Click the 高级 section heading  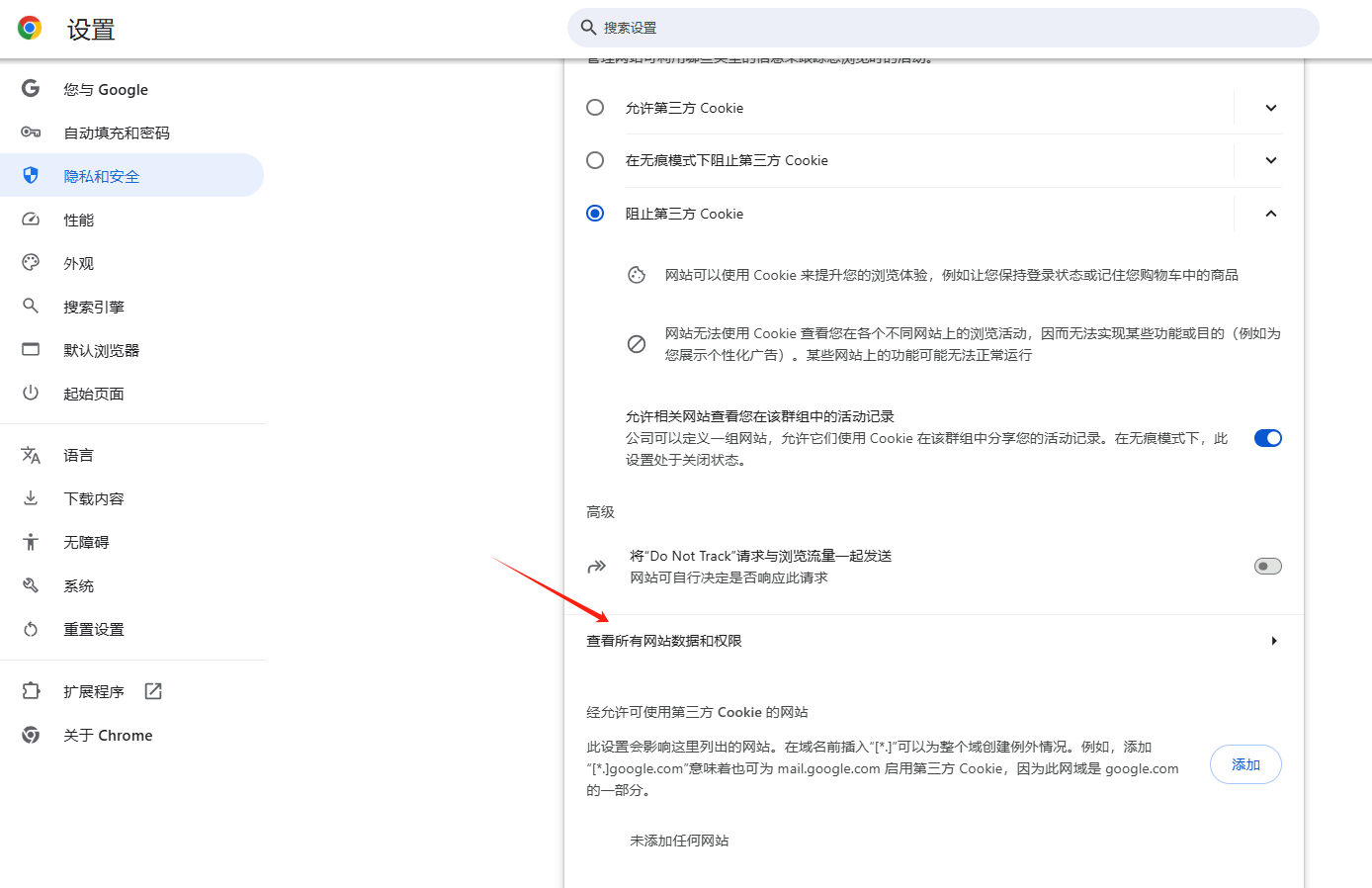600,512
